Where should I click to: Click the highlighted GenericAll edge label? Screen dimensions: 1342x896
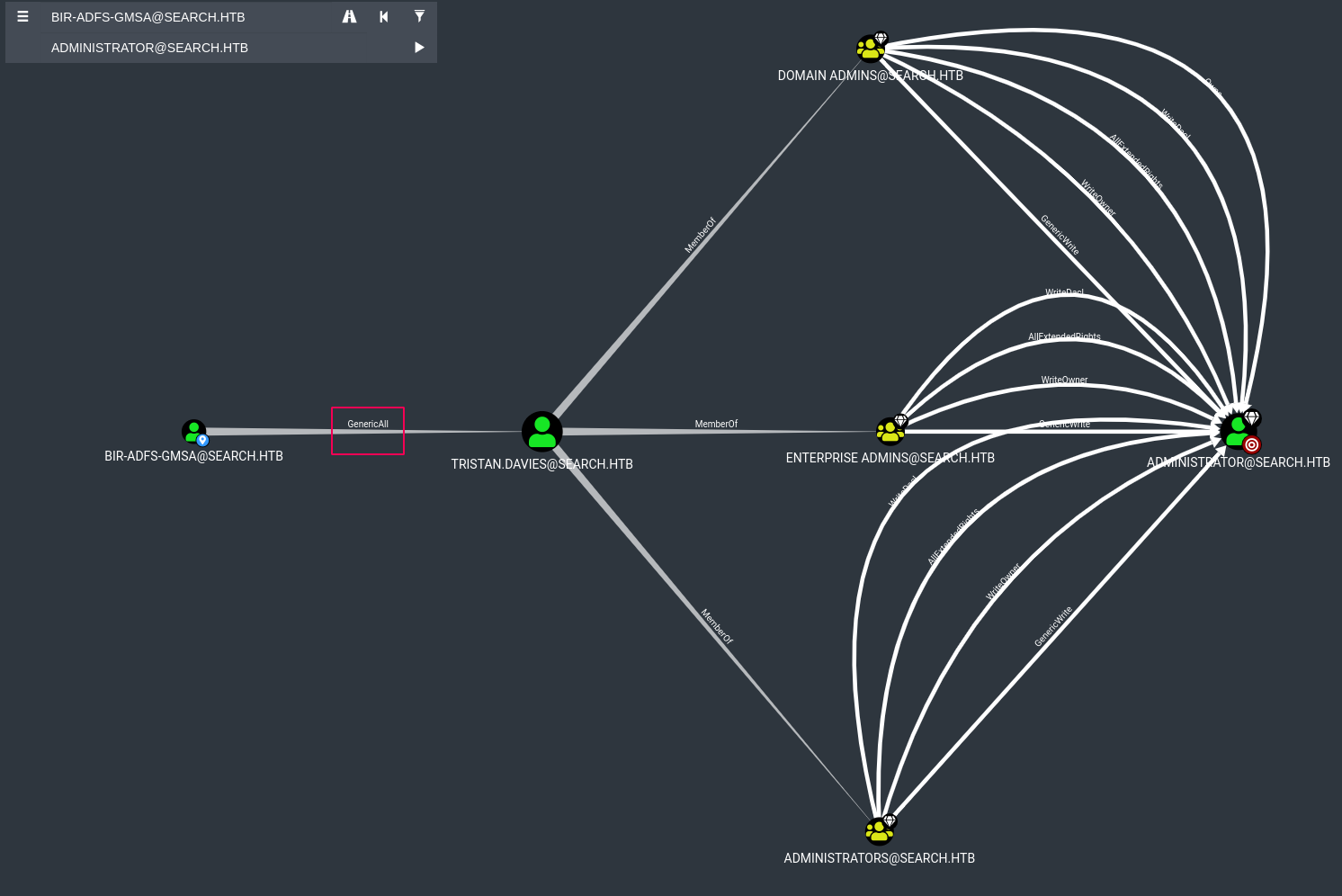[368, 425]
